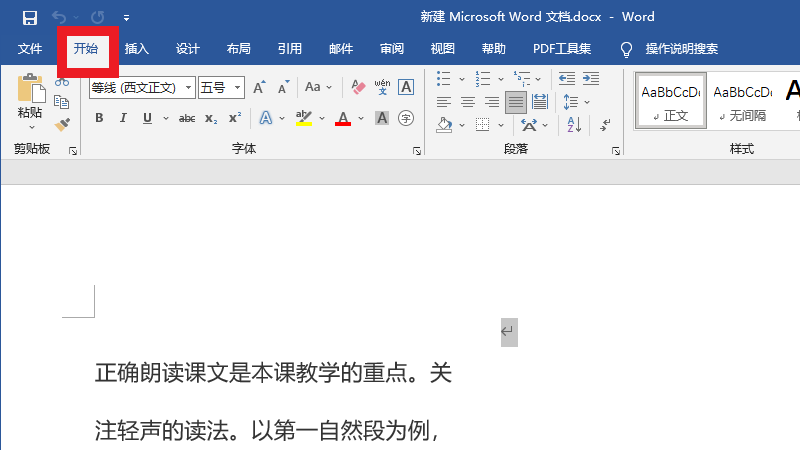800x450 pixels.
Task: Open the 布局 ribbon tab
Action: click(239, 48)
